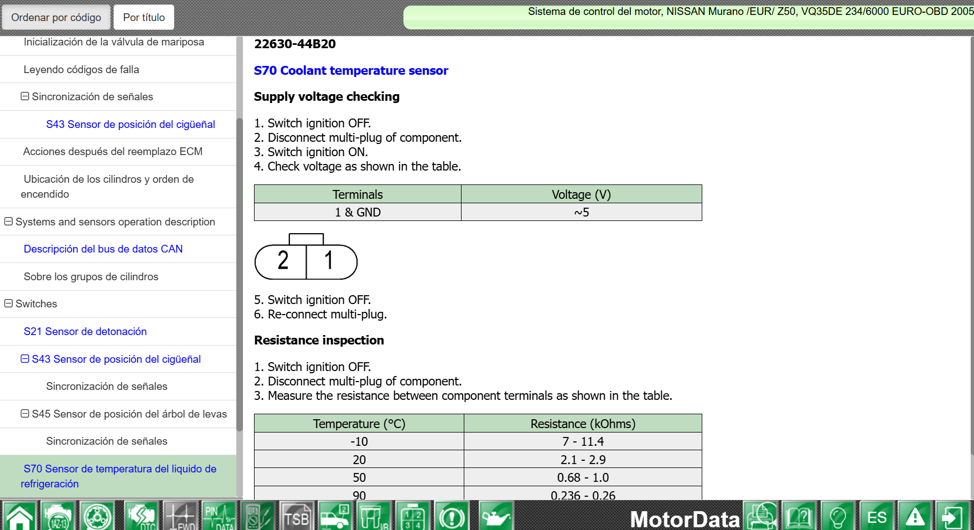Open the connector pinout 1-2-3-4 icon
Image resolution: width=974 pixels, height=530 pixels.
(x=413, y=516)
